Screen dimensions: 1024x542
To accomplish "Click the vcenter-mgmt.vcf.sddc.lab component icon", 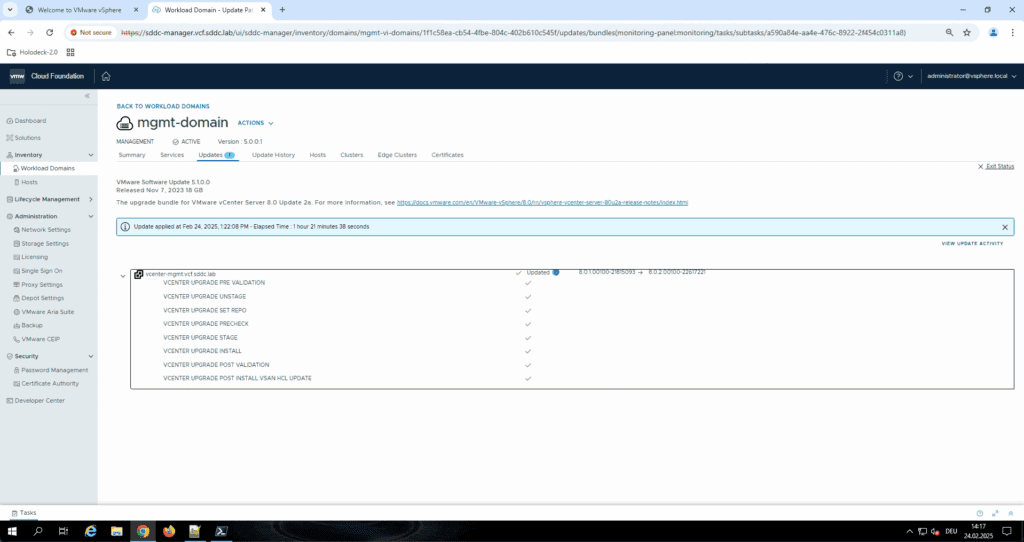I will (x=138, y=275).
